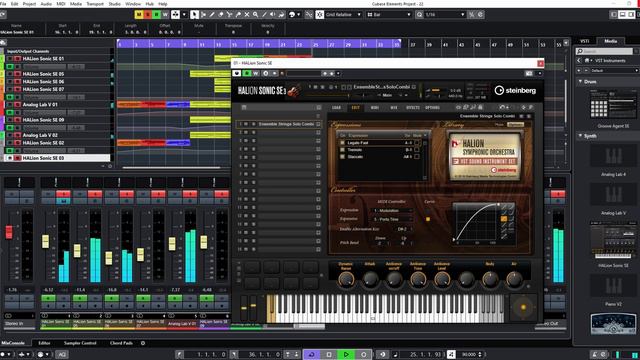Open the Default dropdown in Media panel
The image size is (640, 360).
pos(614,71)
